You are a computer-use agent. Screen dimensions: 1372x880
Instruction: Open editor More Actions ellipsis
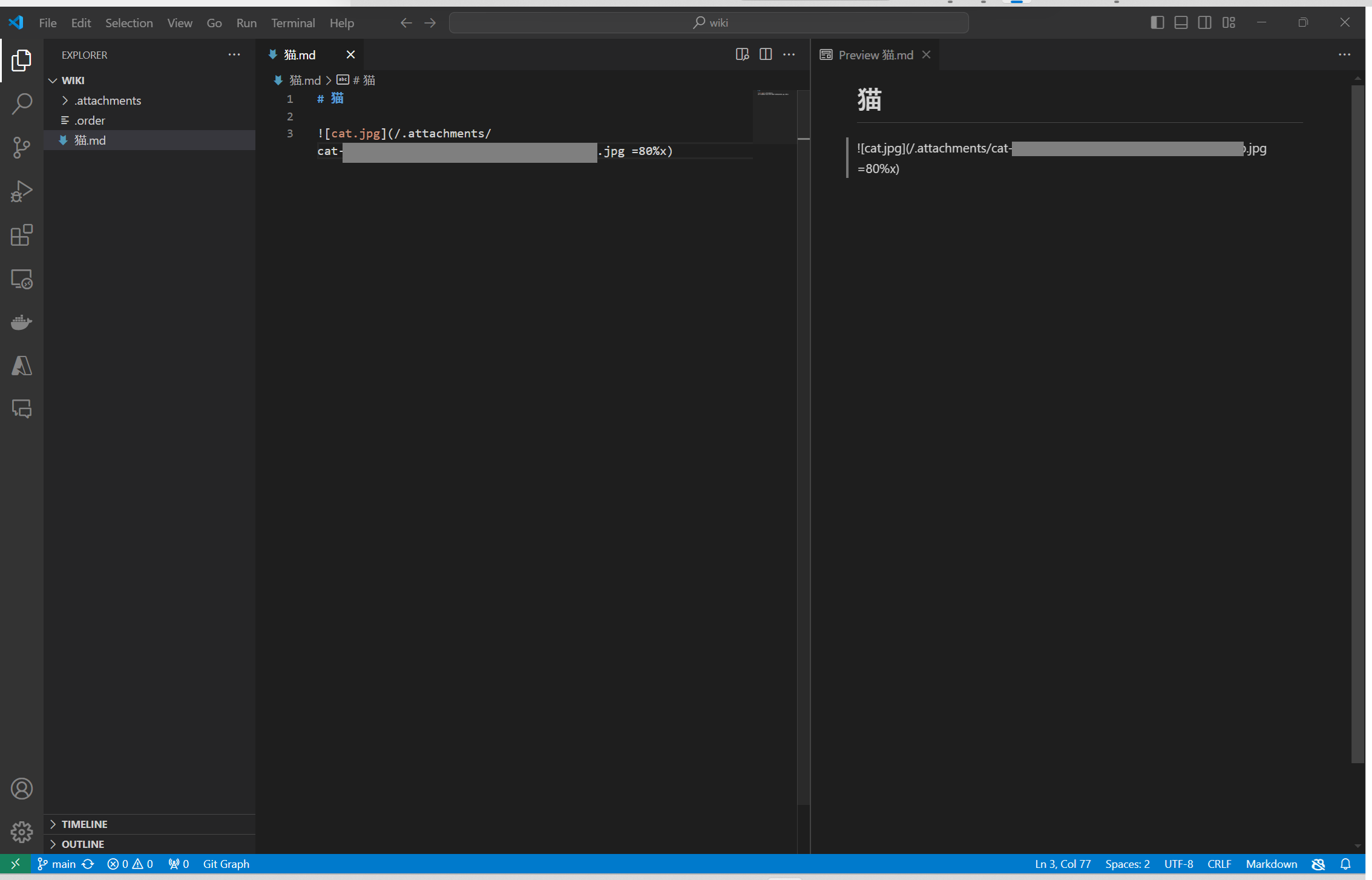pyautogui.click(x=789, y=54)
